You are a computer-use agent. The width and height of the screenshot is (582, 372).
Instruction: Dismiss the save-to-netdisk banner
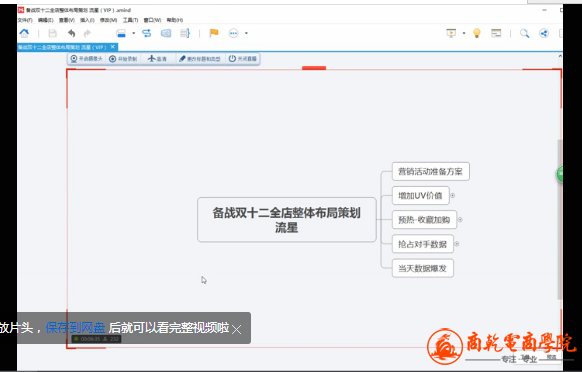(236, 329)
